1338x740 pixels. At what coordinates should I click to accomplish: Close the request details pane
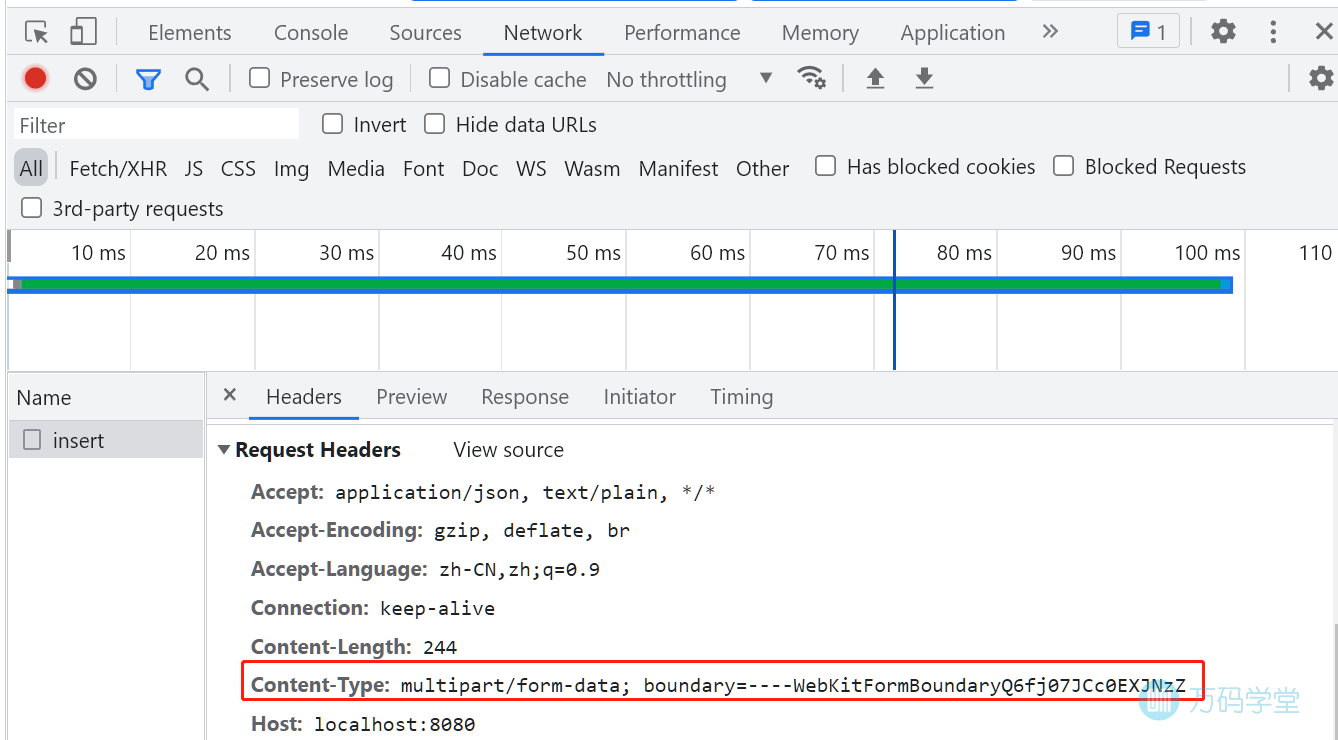click(229, 395)
